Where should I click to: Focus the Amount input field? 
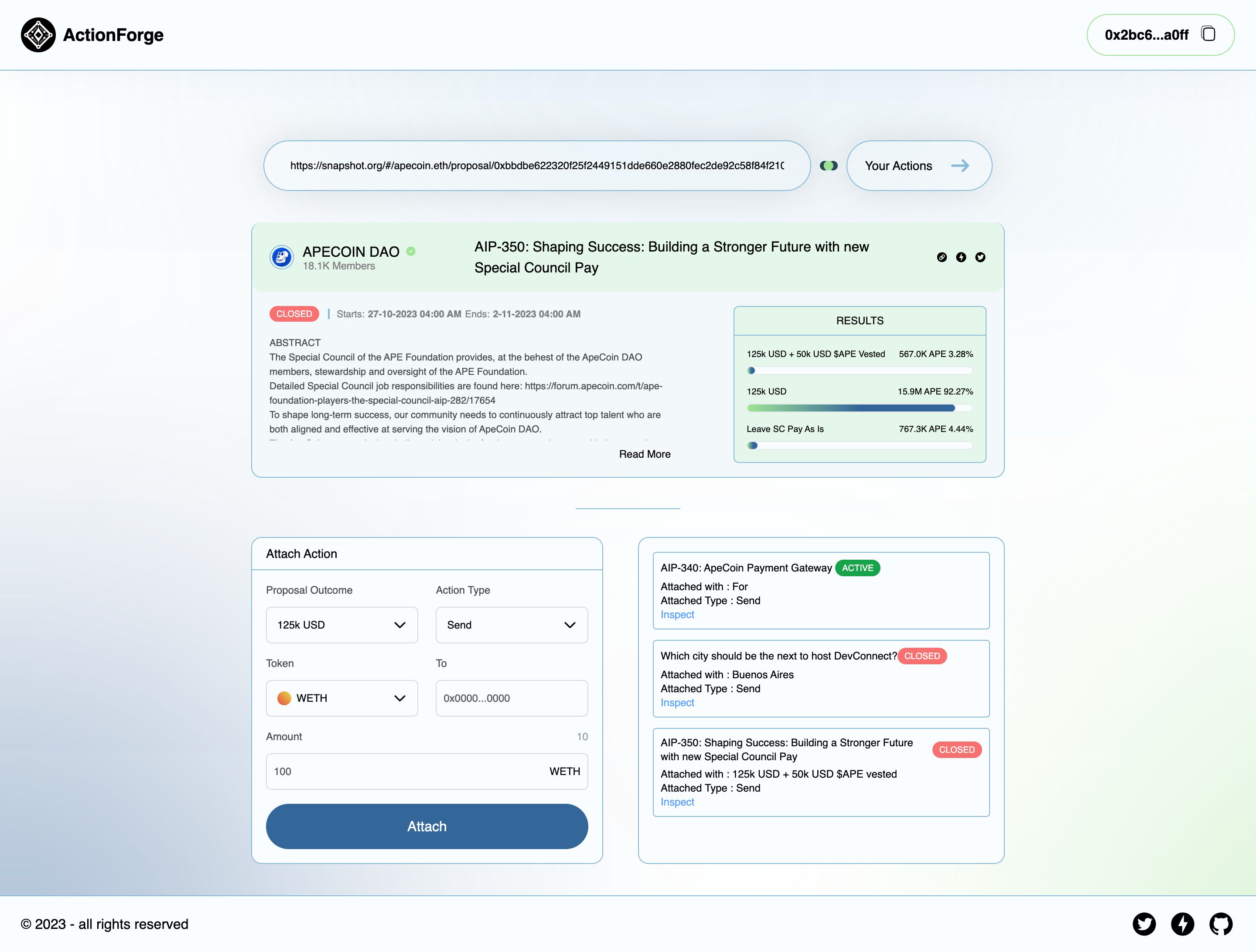point(427,772)
